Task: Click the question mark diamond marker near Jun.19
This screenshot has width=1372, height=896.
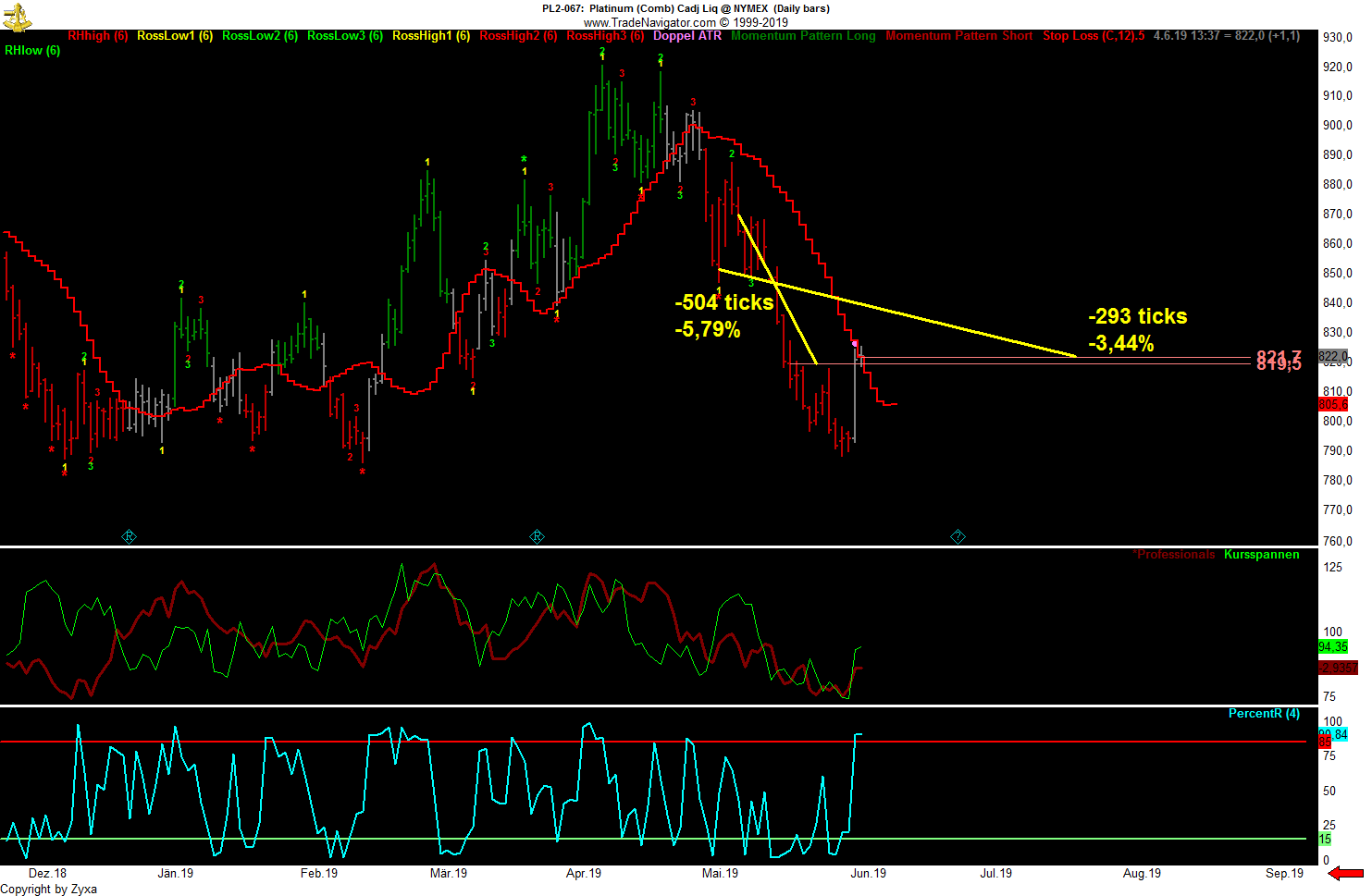Action: tap(958, 536)
